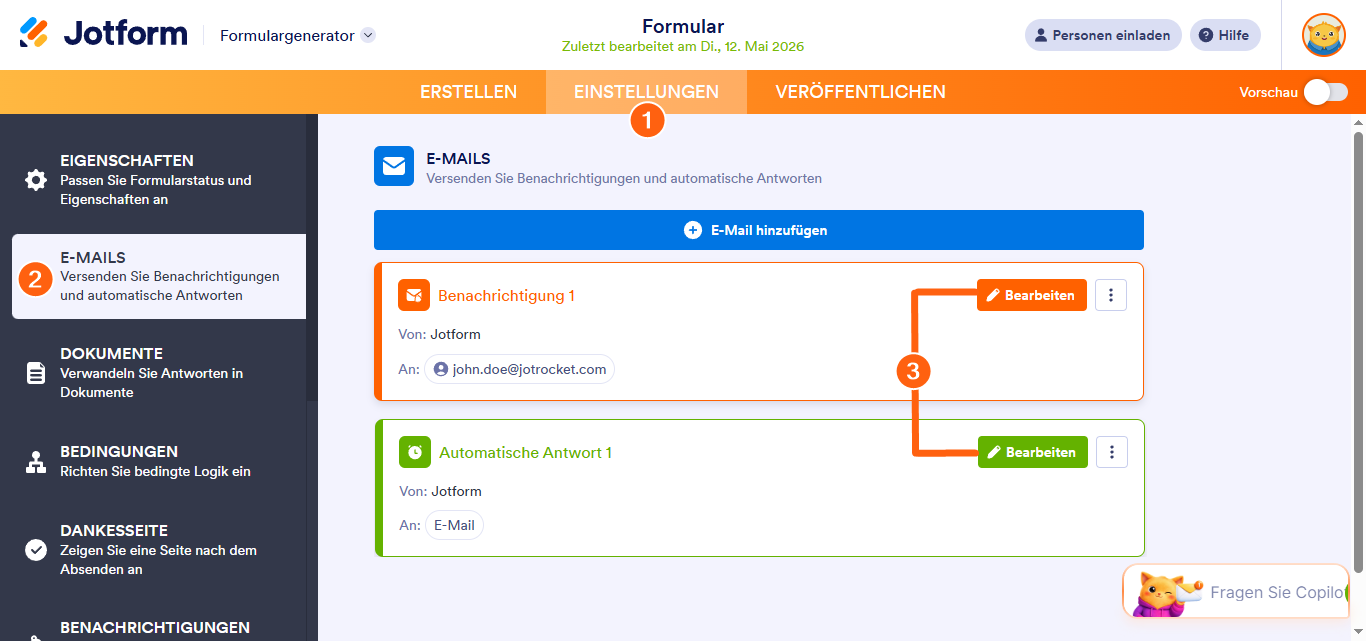Open Dankesseite via the checkmark icon
This screenshot has height=641, width=1366.
point(36,550)
